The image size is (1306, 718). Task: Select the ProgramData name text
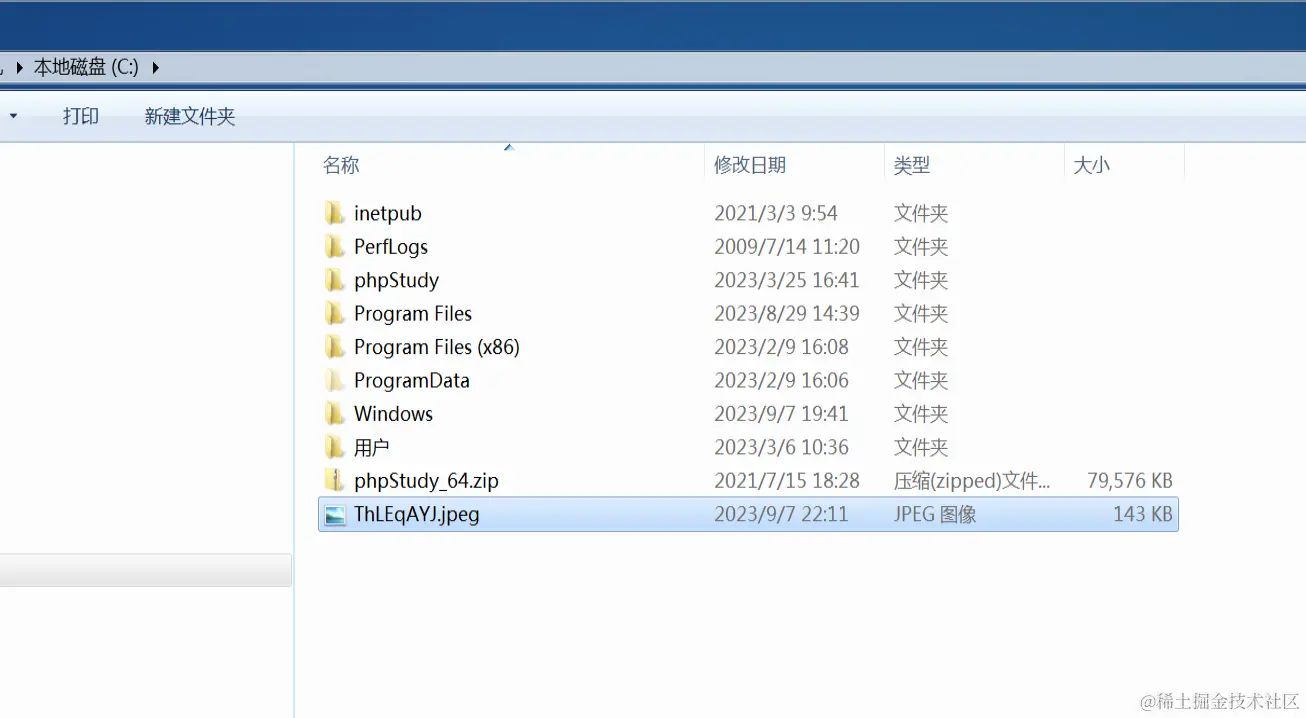pos(412,381)
